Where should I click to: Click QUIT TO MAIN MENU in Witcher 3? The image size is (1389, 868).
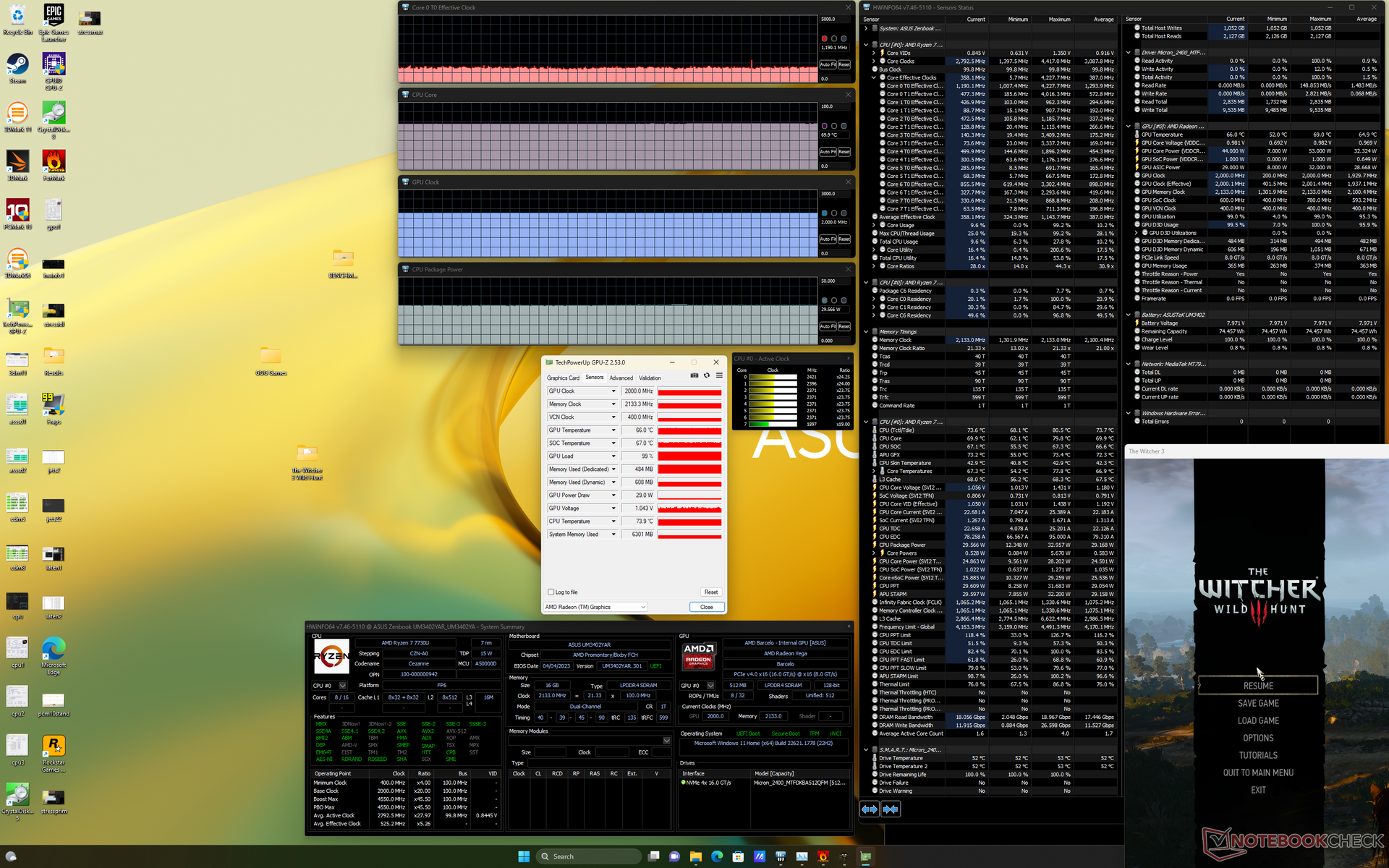point(1258,773)
